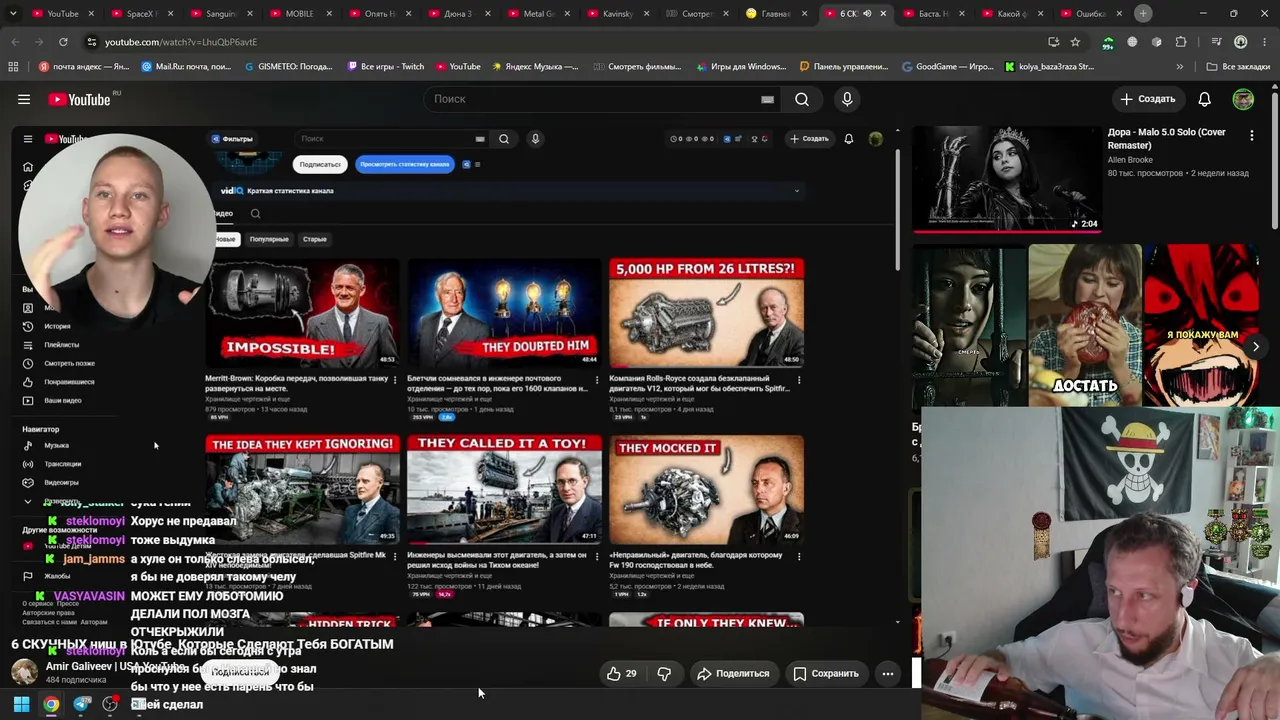Open the YouTube guide hamburger menu

24,99
